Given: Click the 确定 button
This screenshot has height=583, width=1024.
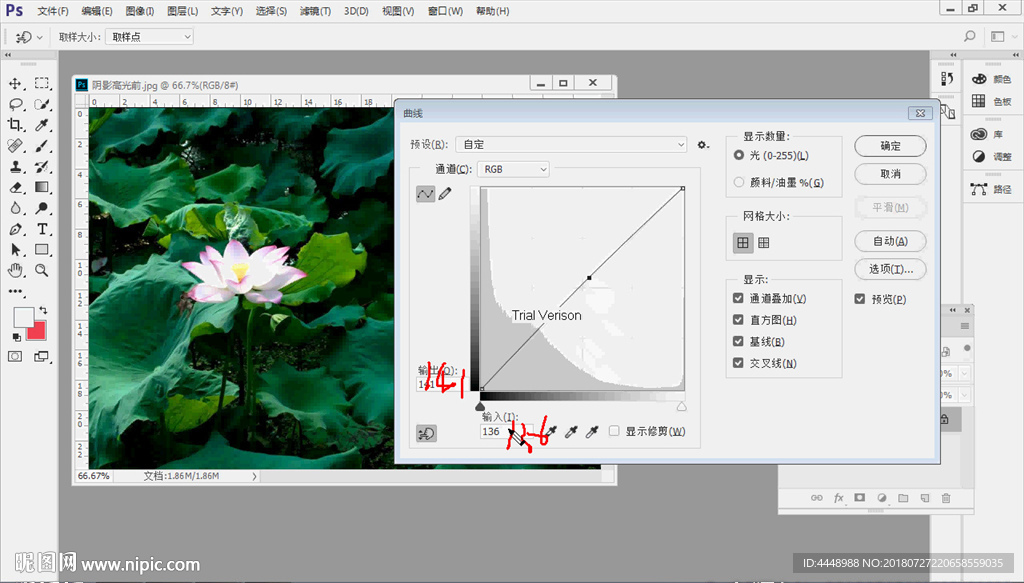Looking at the screenshot, I should (890, 146).
